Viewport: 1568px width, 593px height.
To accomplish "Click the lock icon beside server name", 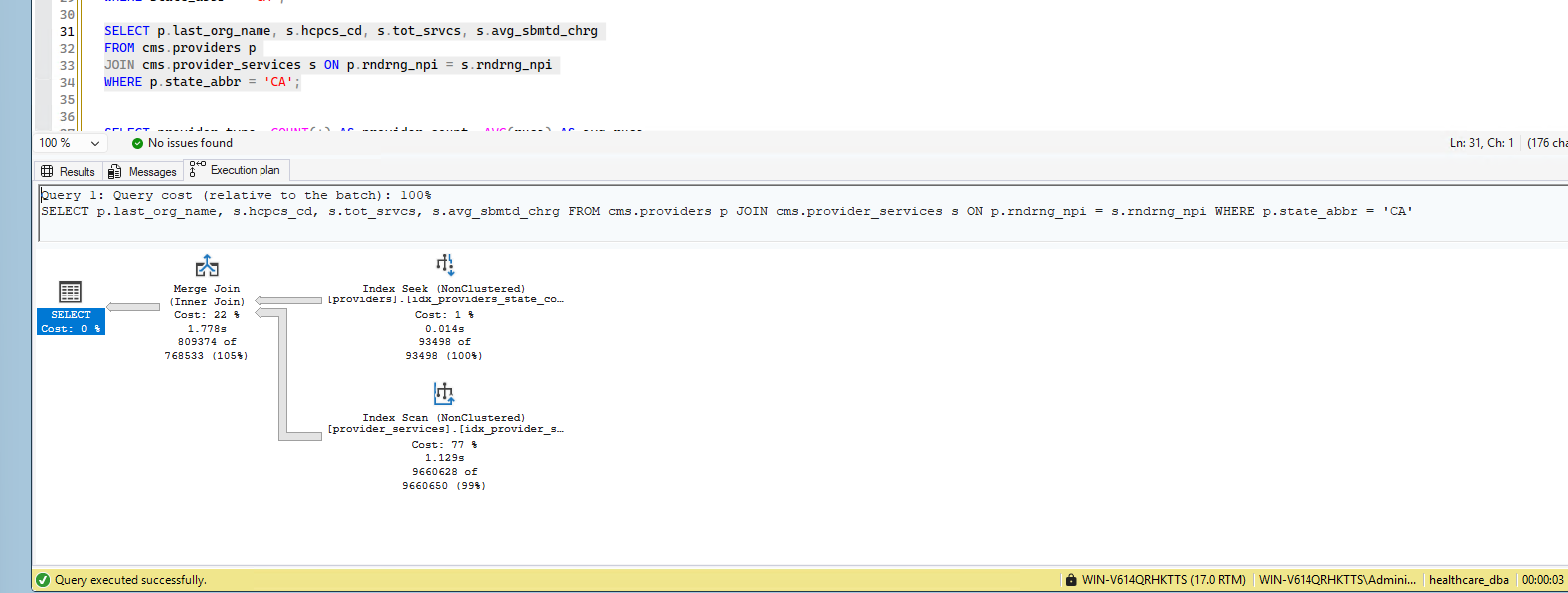I will pos(1071,580).
